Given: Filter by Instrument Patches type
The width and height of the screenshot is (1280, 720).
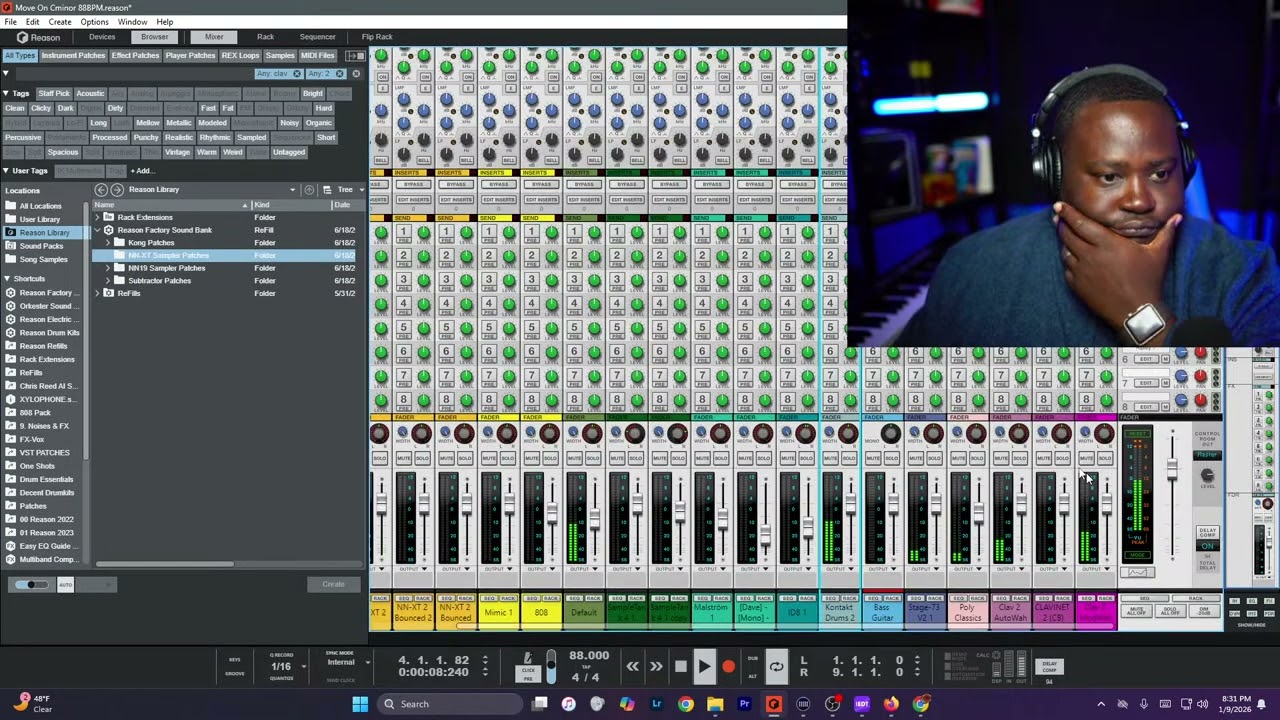Looking at the screenshot, I should [73, 56].
